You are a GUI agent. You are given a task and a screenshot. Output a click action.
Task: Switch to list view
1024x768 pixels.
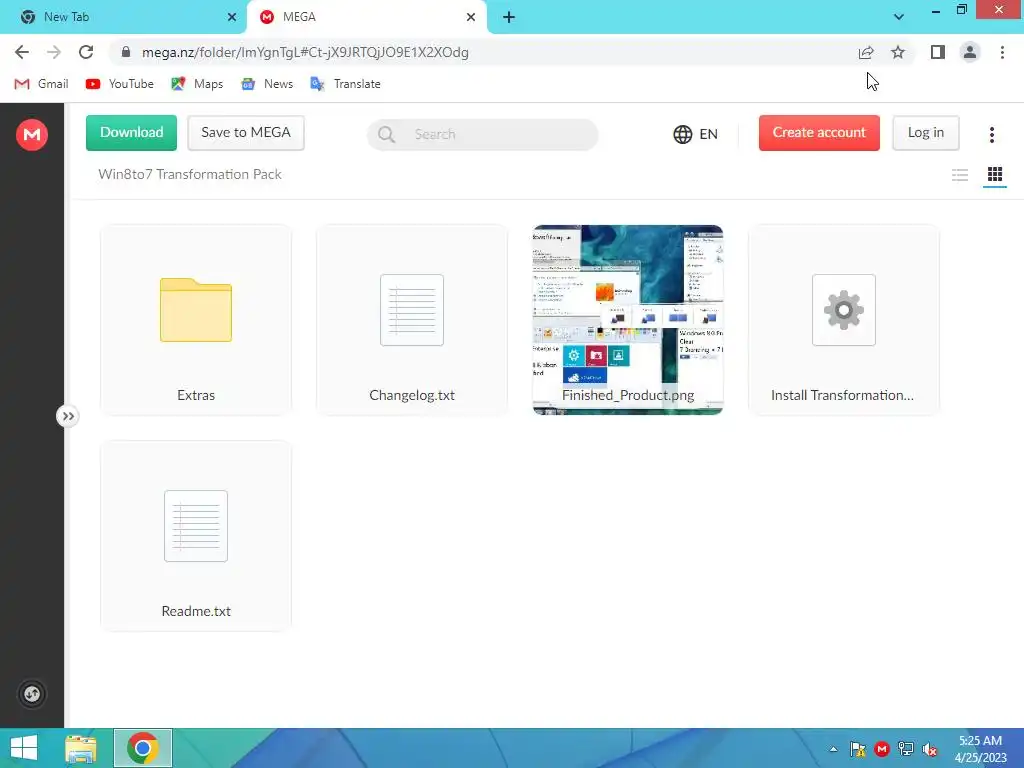[x=960, y=174]
